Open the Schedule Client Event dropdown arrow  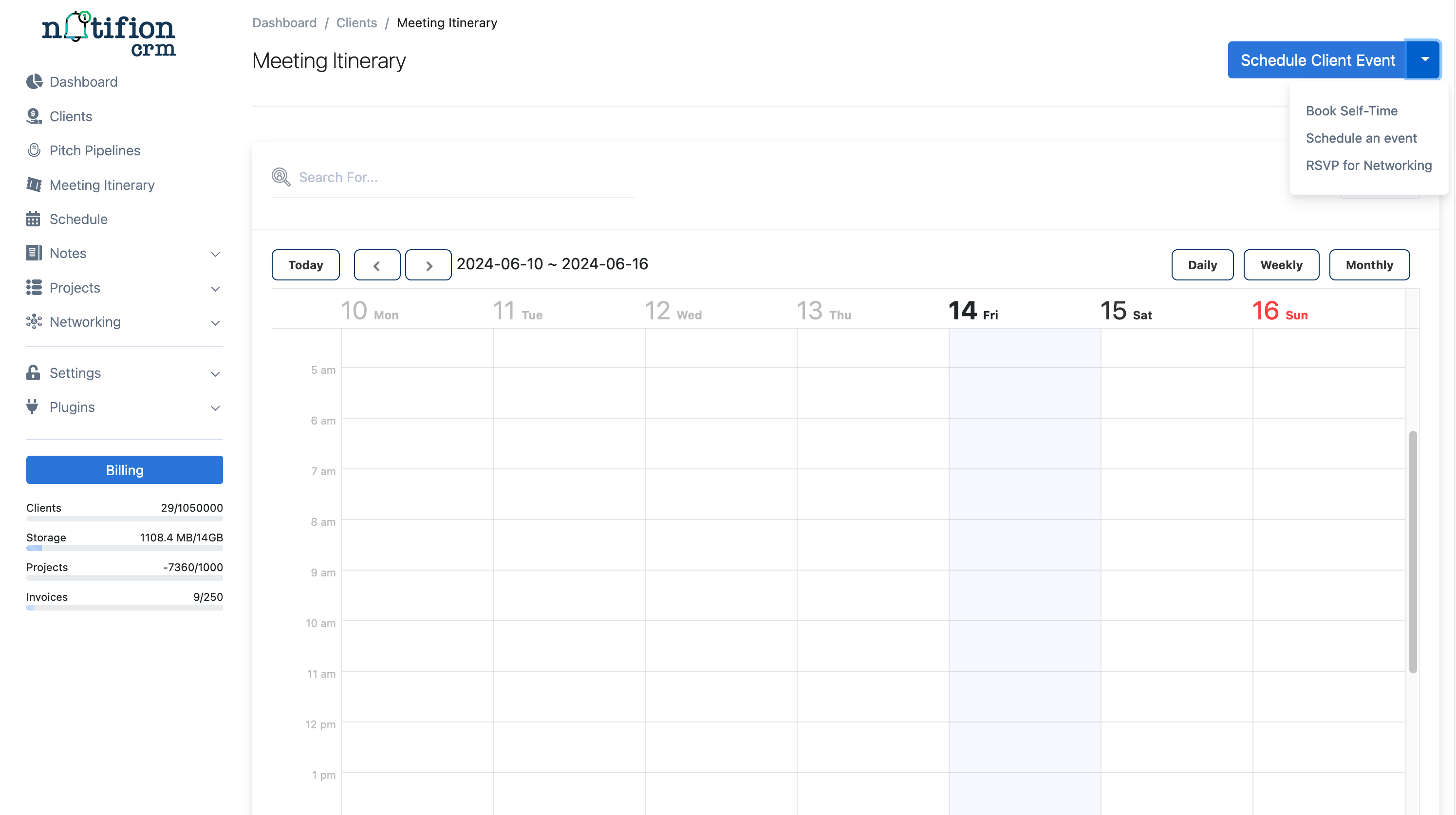1425,59
